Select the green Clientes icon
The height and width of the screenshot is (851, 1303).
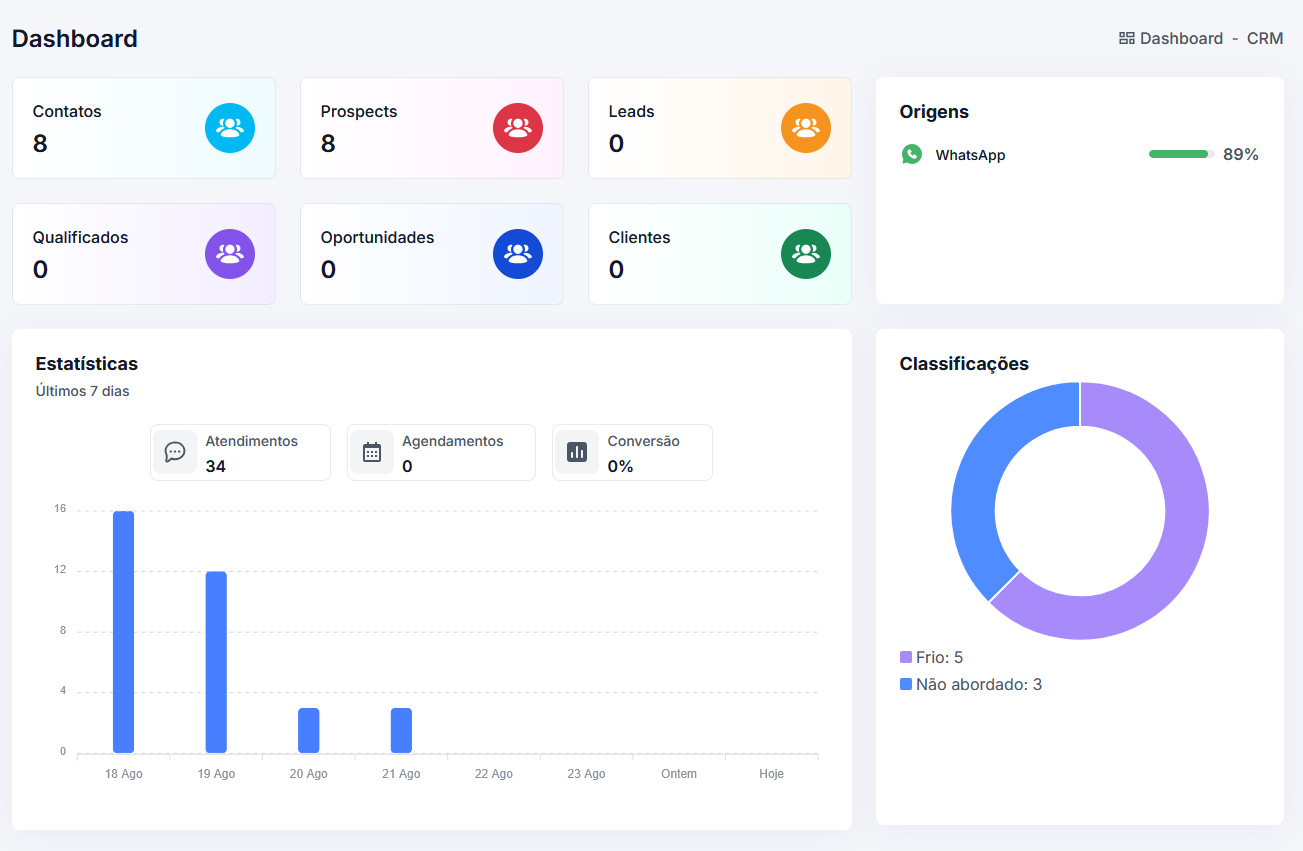click(806, 254)
